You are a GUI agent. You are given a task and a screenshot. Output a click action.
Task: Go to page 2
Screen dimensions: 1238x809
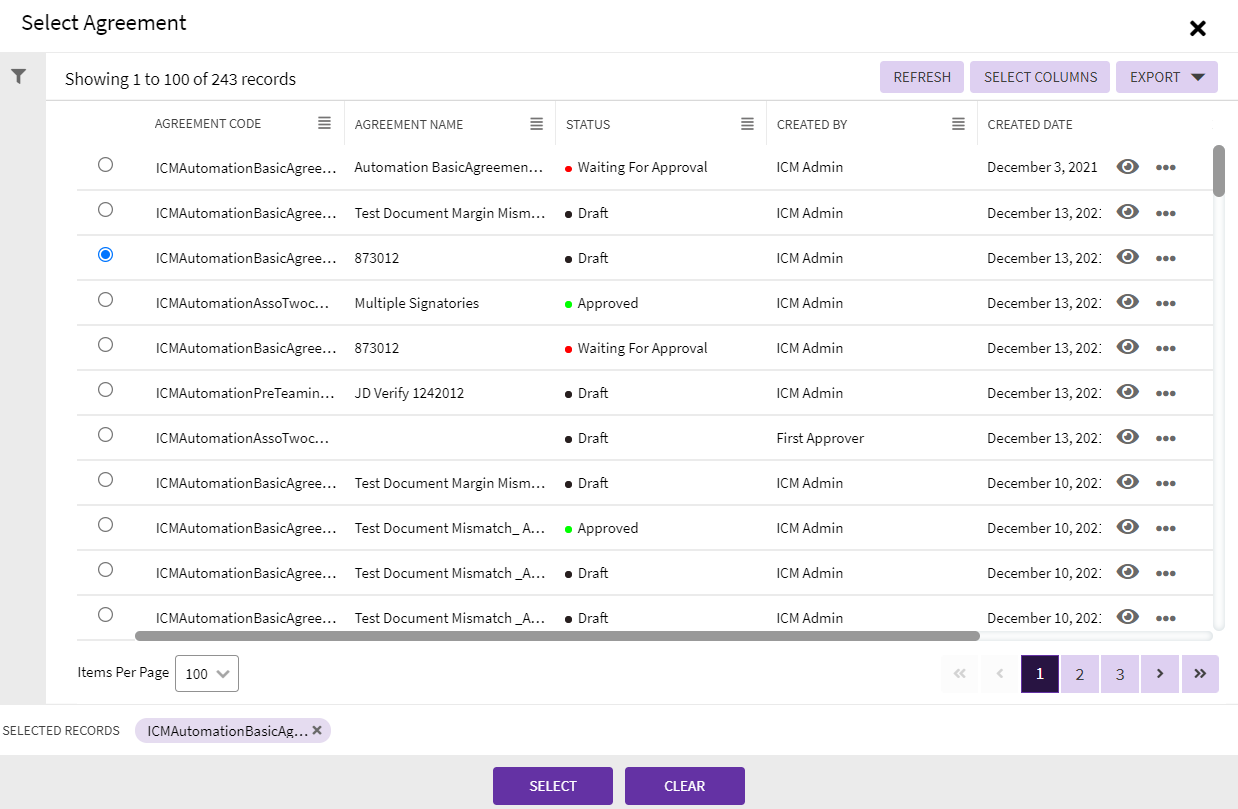point(1080,674)
